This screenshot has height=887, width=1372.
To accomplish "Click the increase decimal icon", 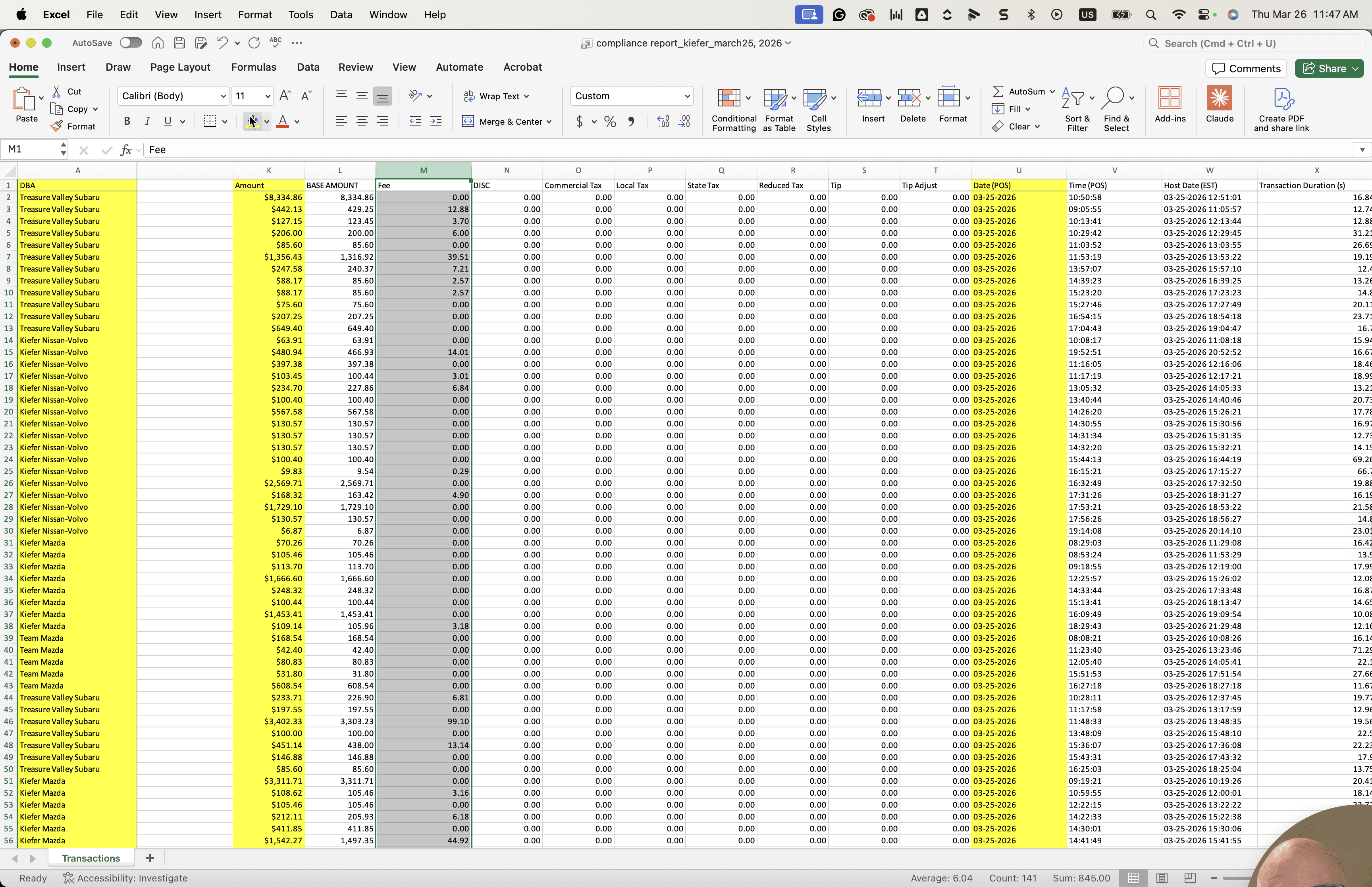I will [x=663, y=121].
